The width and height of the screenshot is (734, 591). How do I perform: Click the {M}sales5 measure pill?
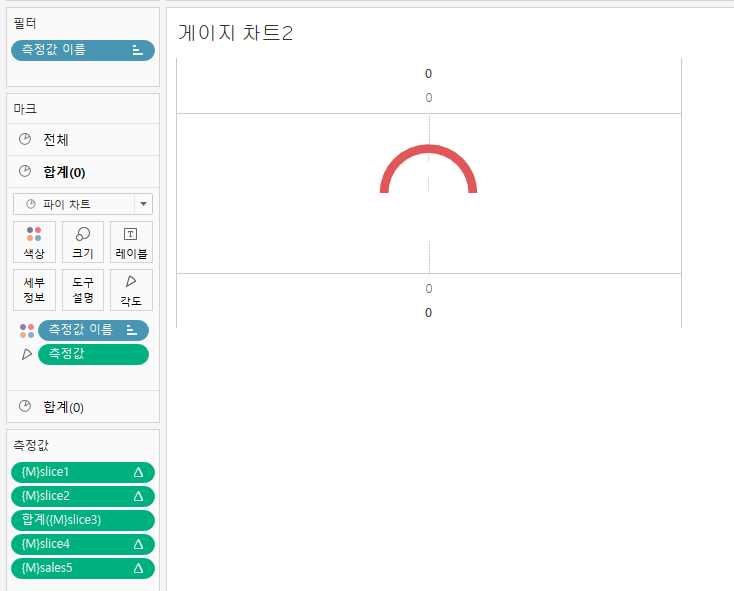83,568
